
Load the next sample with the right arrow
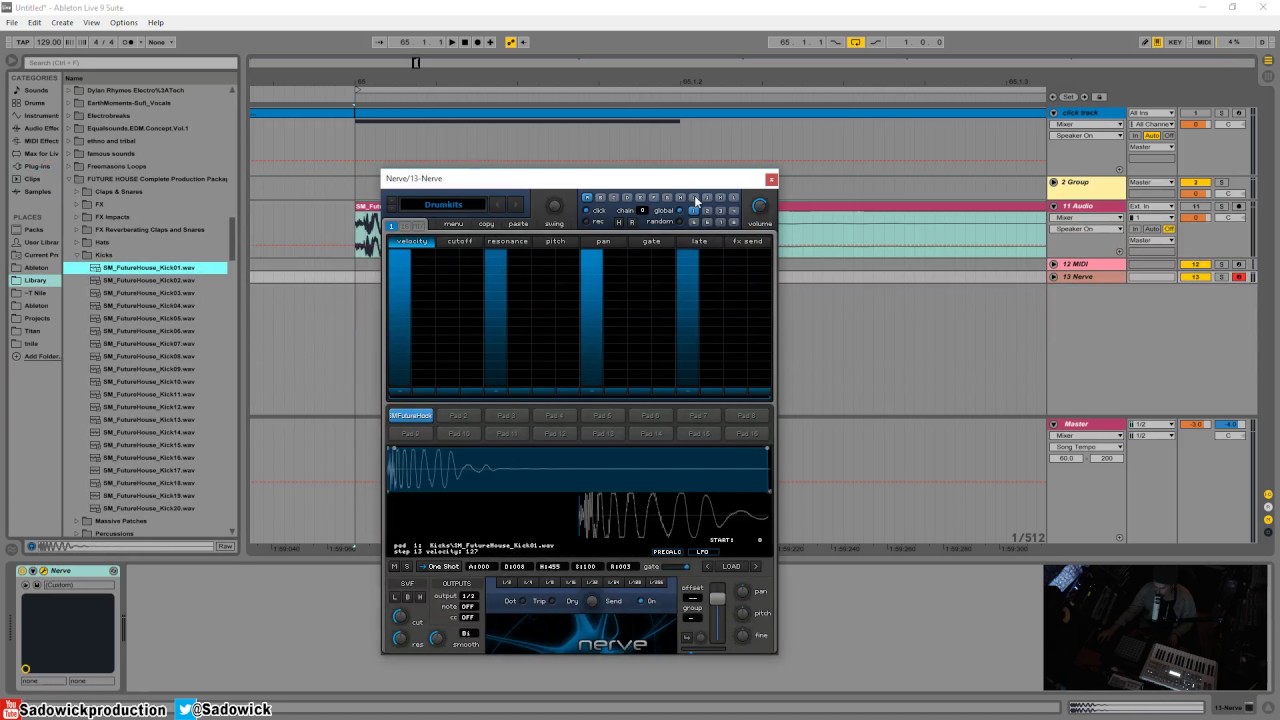pyautogui.click(x=755, y=567)
